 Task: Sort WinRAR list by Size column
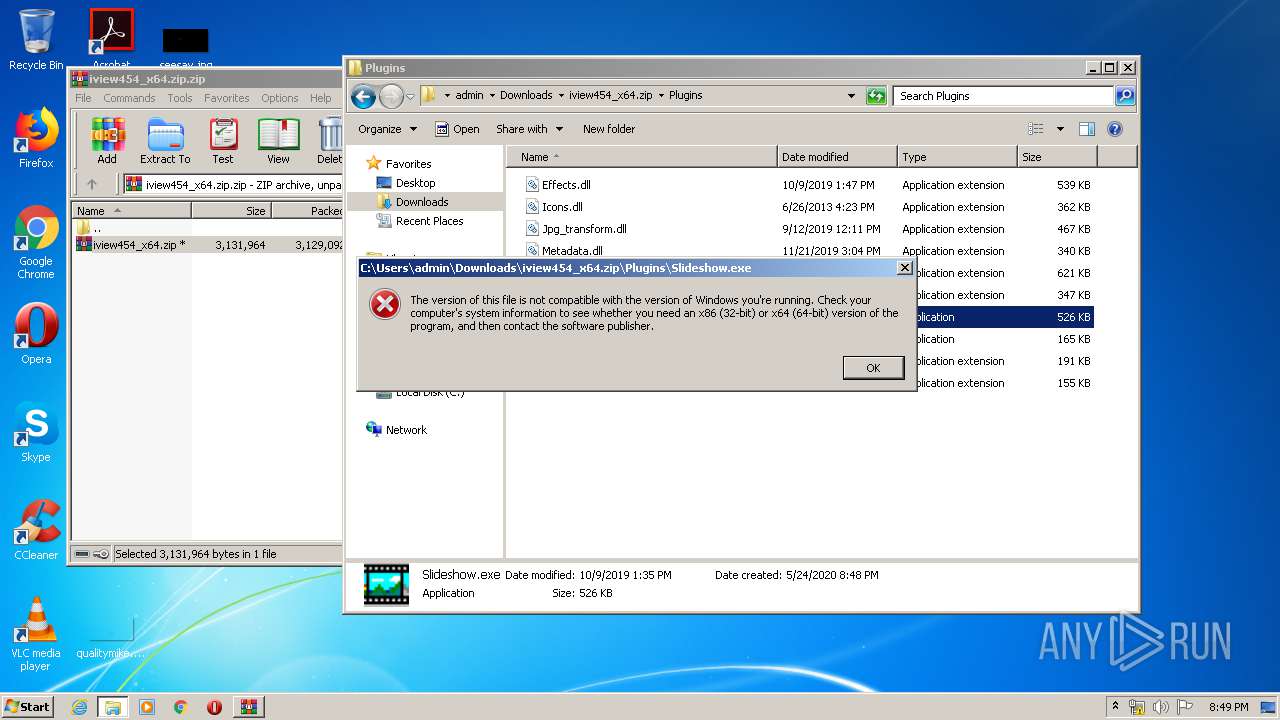(x=231, y=211)
